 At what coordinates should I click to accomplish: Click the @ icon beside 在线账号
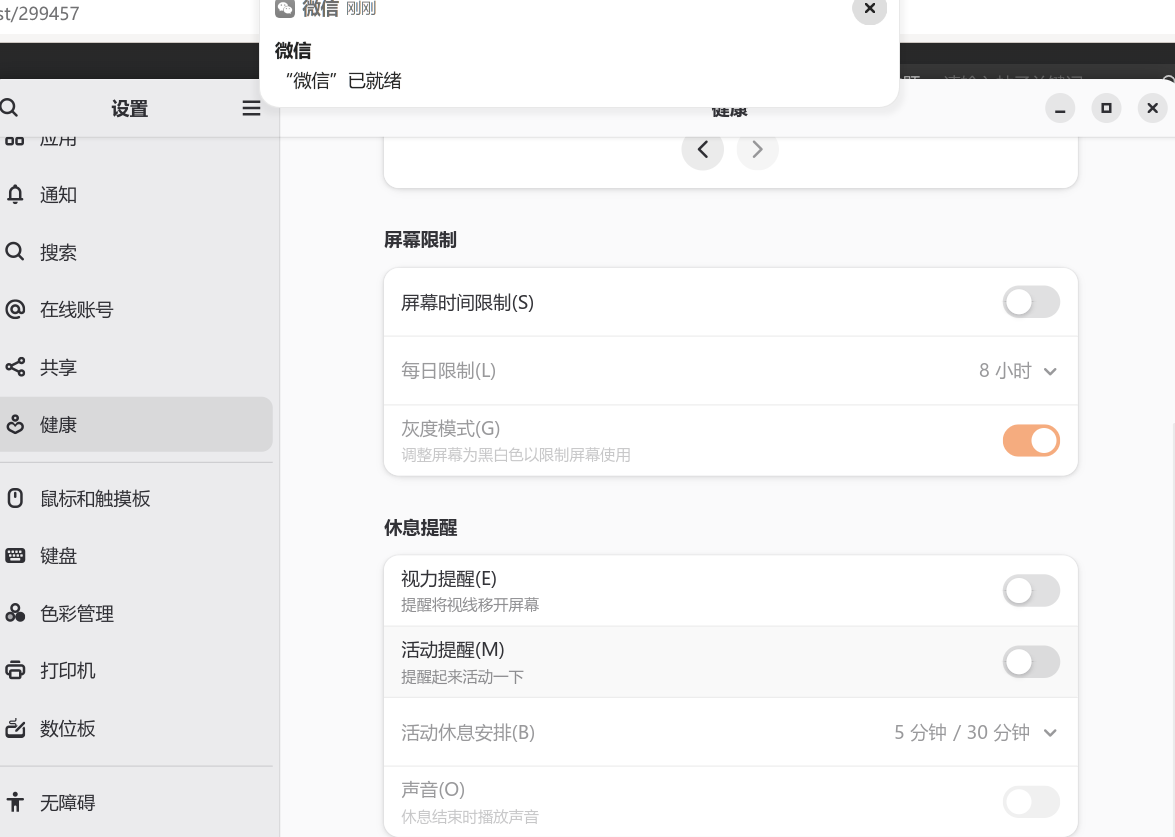pyautogui.click(x=15, y=309)
